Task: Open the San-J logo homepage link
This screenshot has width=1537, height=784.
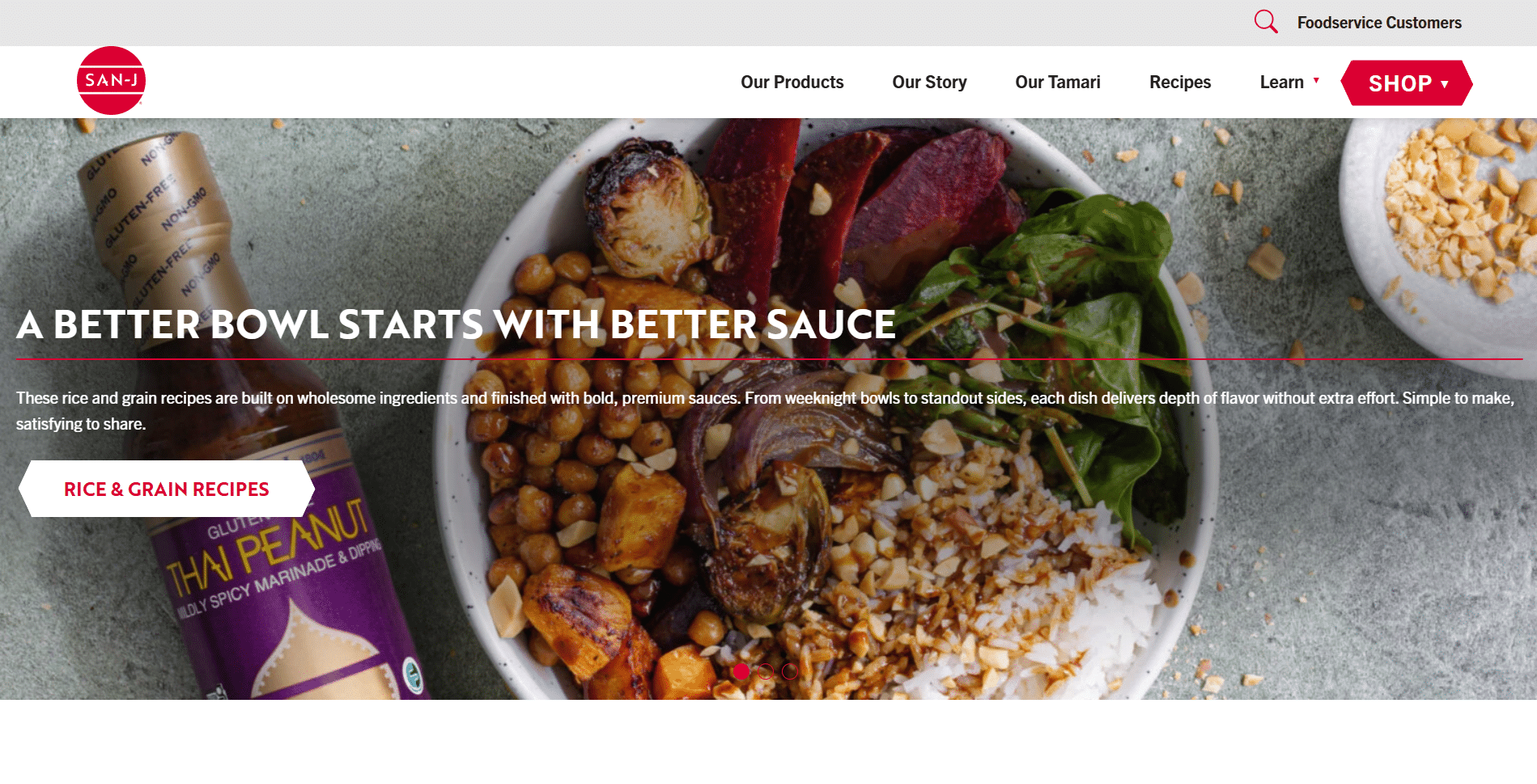Action: pyautogui.click(x=111, y=80)
